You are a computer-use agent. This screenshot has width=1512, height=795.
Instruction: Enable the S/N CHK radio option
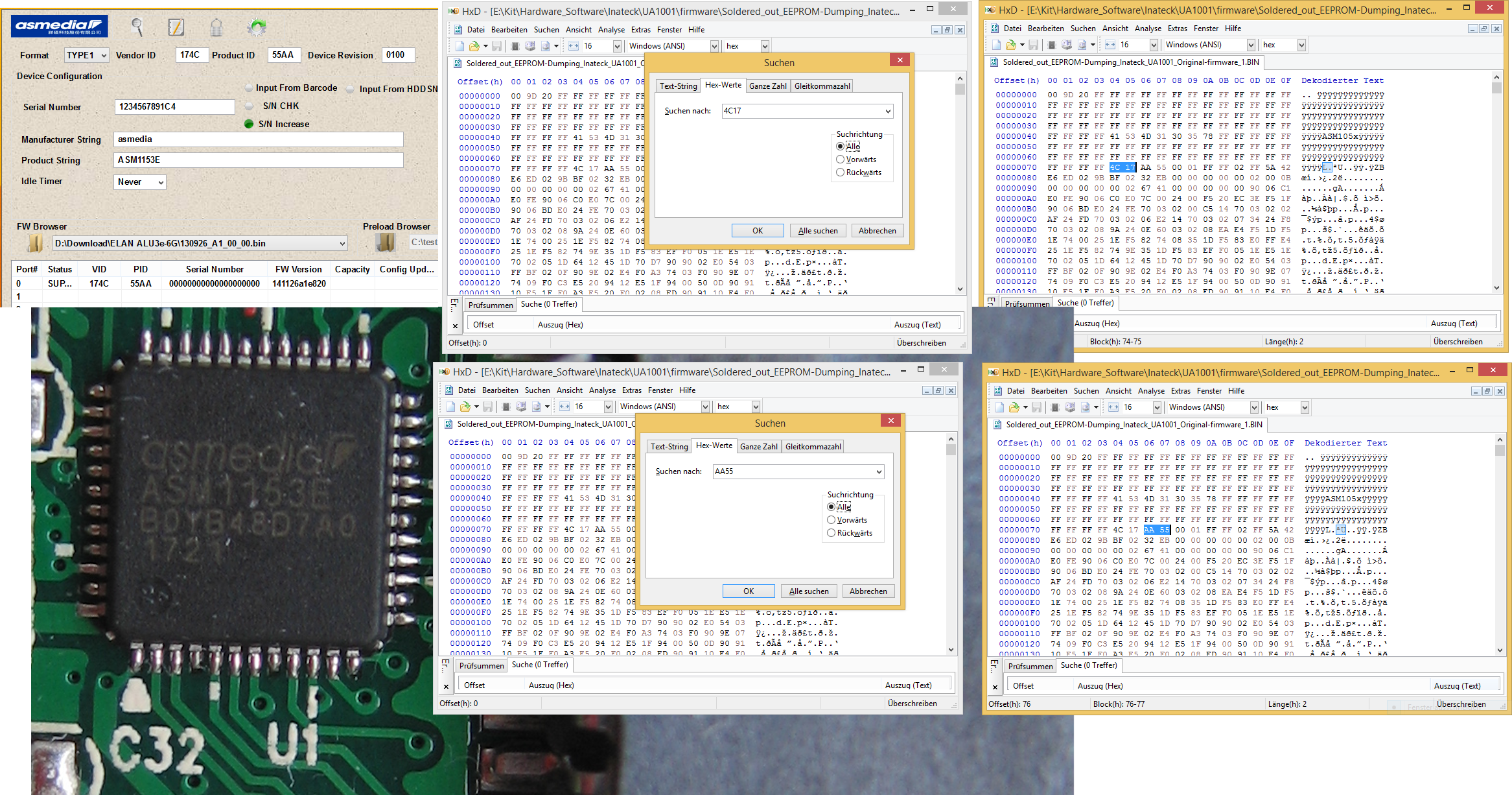coord(249,106)
